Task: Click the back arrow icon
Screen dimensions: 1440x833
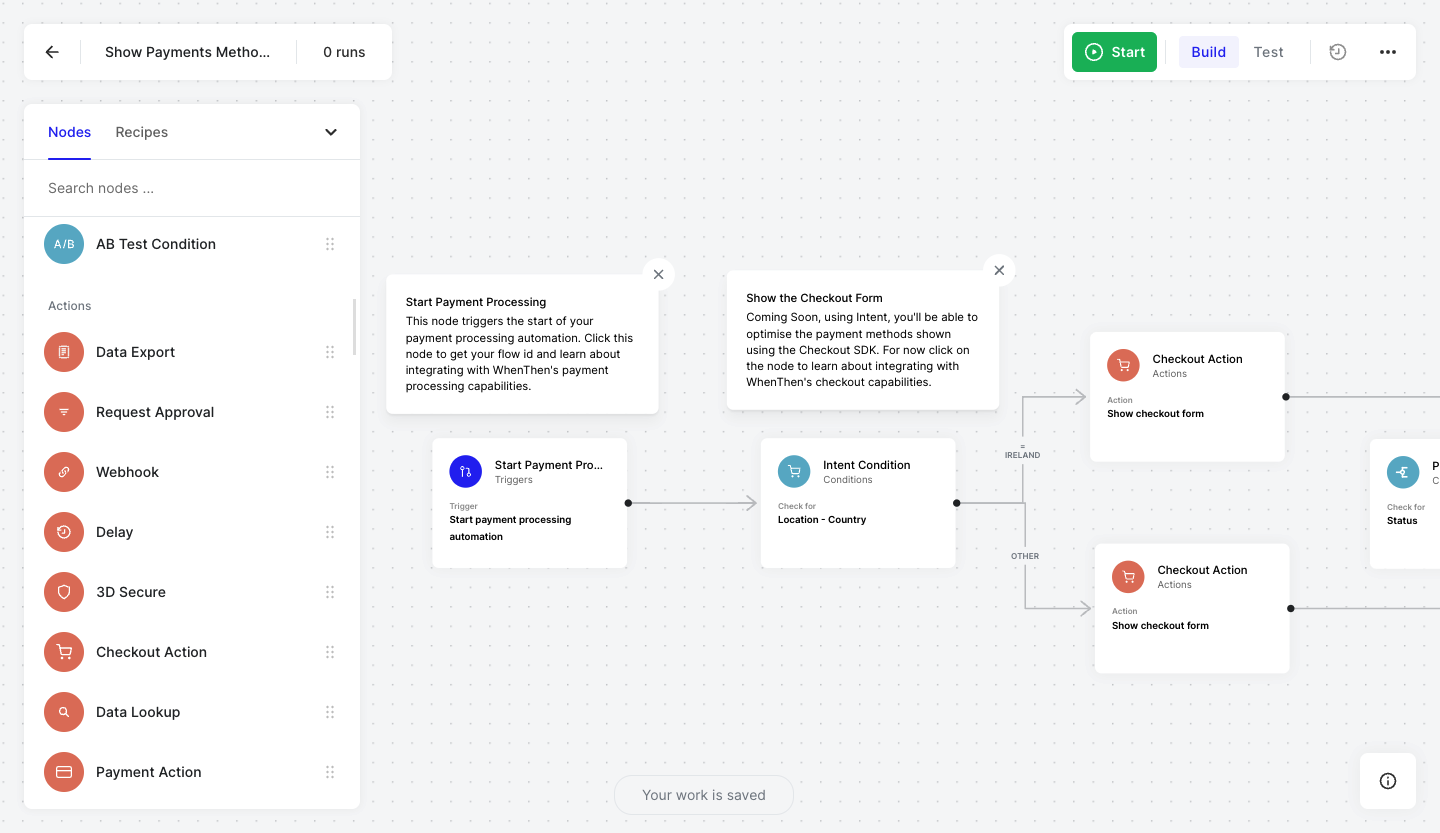Action: coord(52,52)
